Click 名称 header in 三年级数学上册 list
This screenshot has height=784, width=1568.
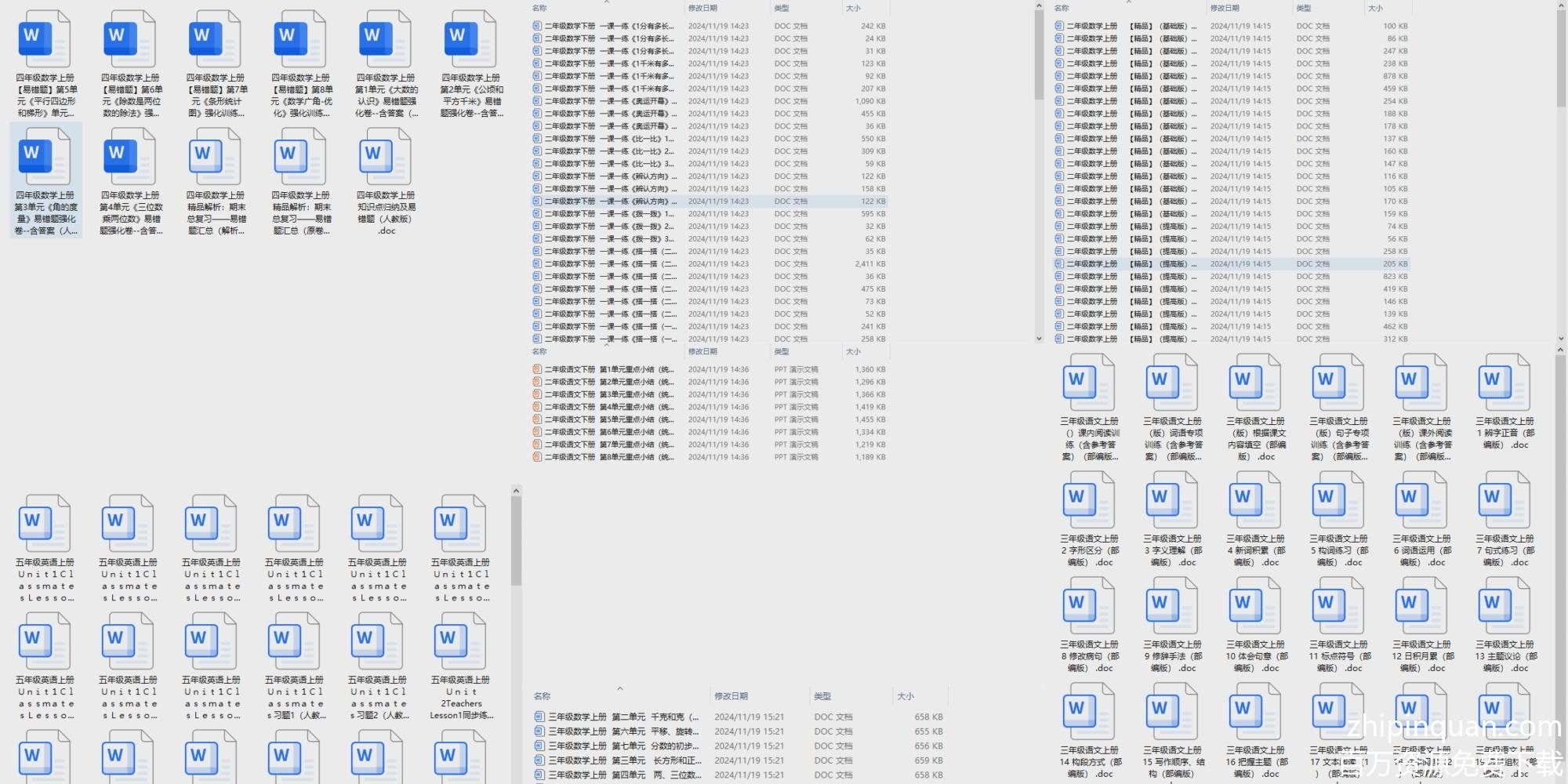coord(542,696)
